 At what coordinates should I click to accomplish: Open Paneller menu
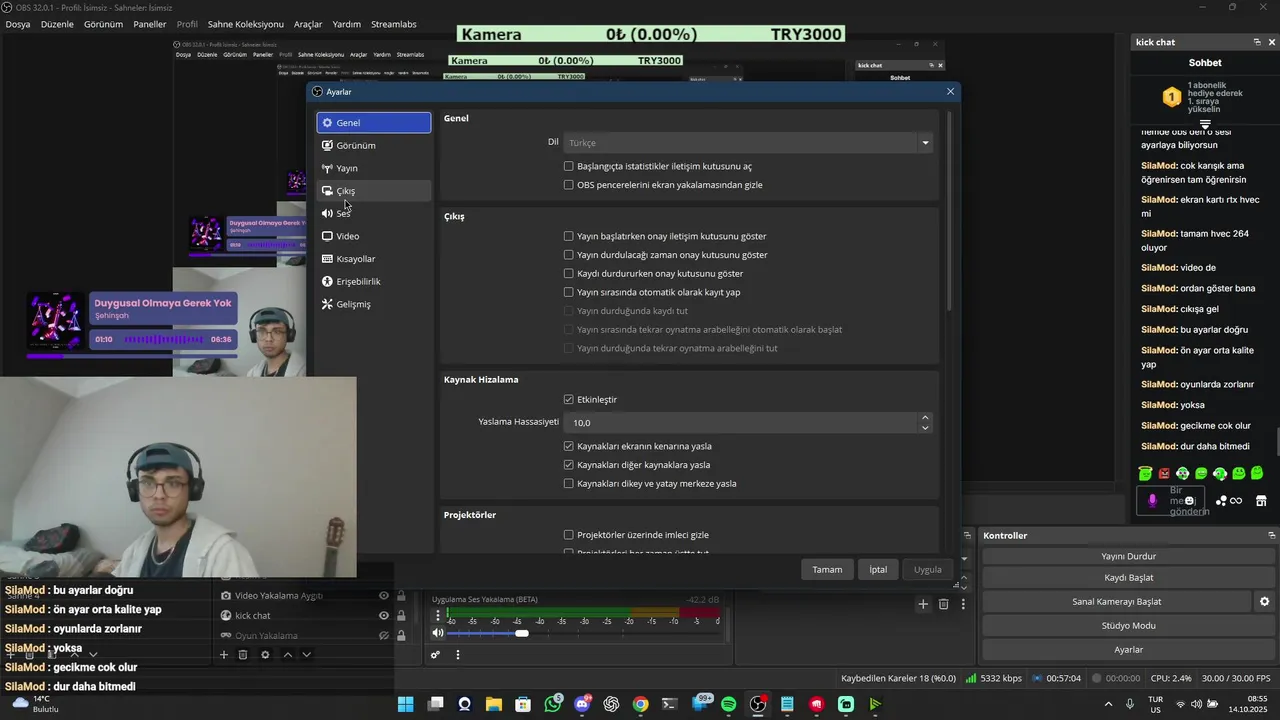(x=150, y=24)
